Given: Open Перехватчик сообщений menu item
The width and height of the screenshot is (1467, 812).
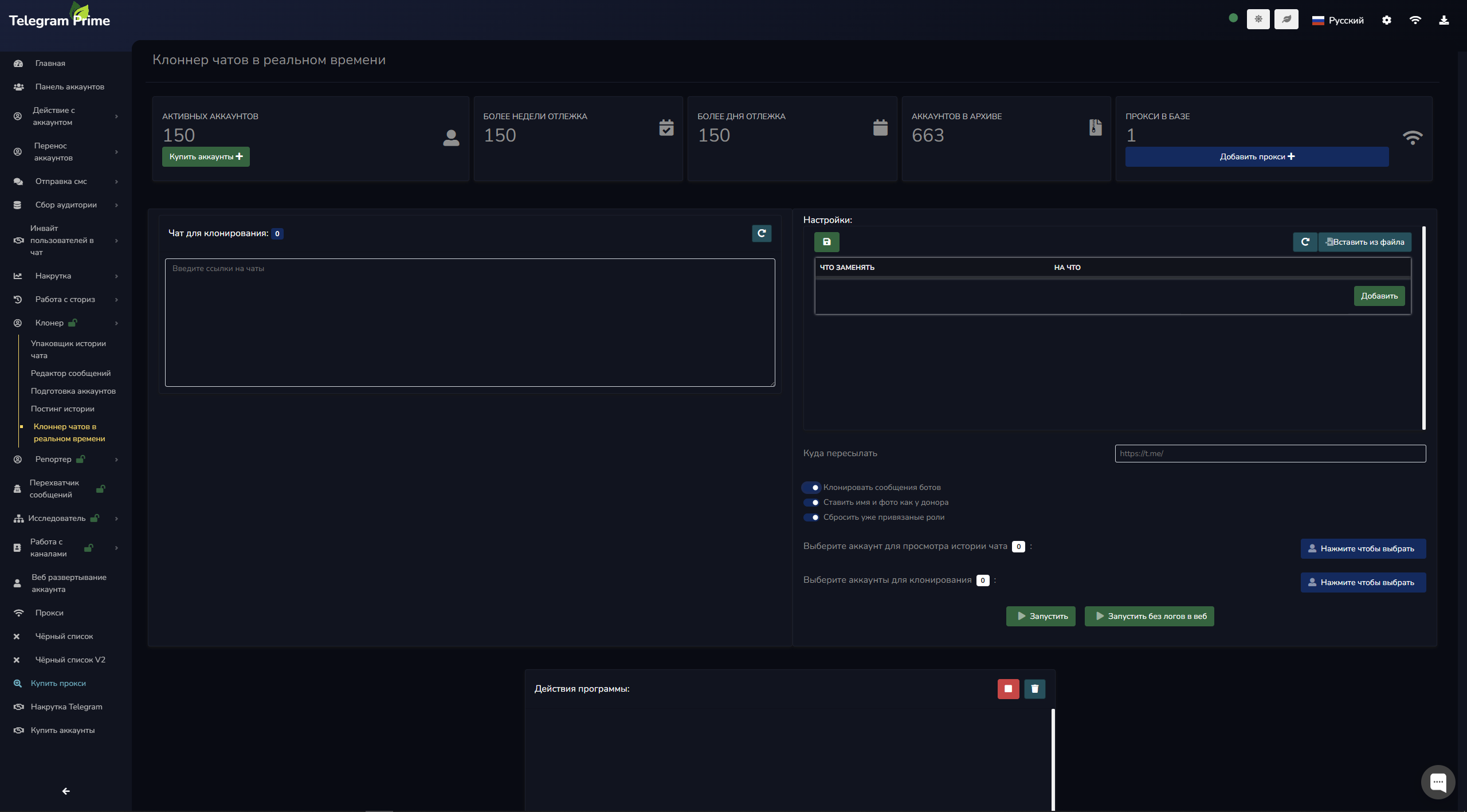Looking at the screenshot, I should pyautogui.click(x=66, y=489).
